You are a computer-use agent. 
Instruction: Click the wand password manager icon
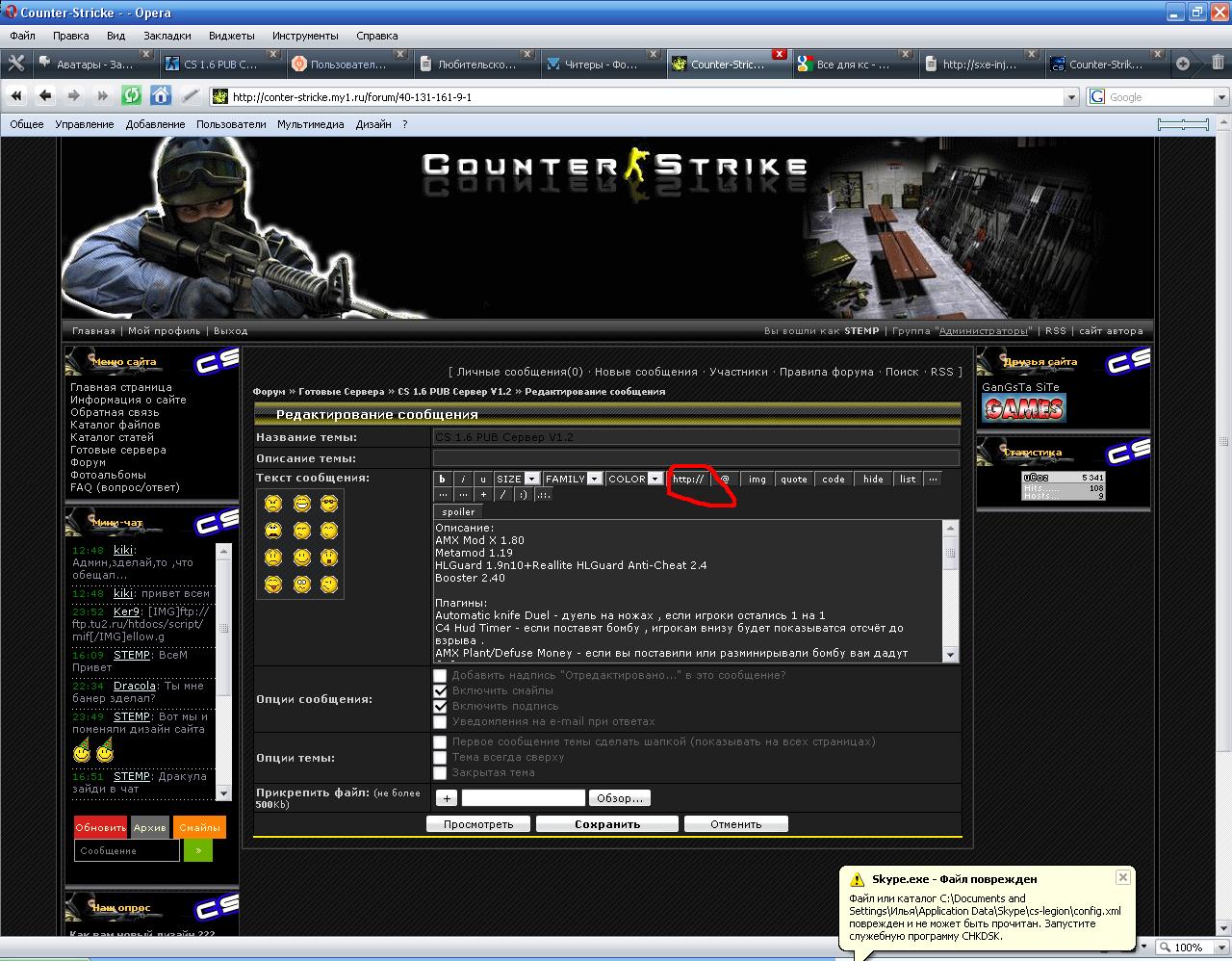(190, 96)
